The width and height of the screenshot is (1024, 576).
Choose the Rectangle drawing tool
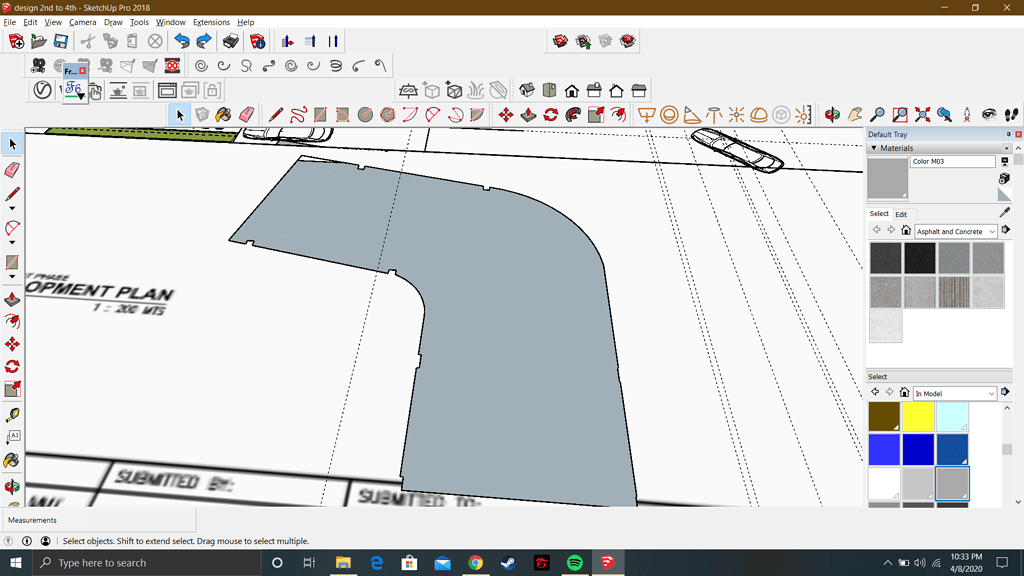[320, 114]
